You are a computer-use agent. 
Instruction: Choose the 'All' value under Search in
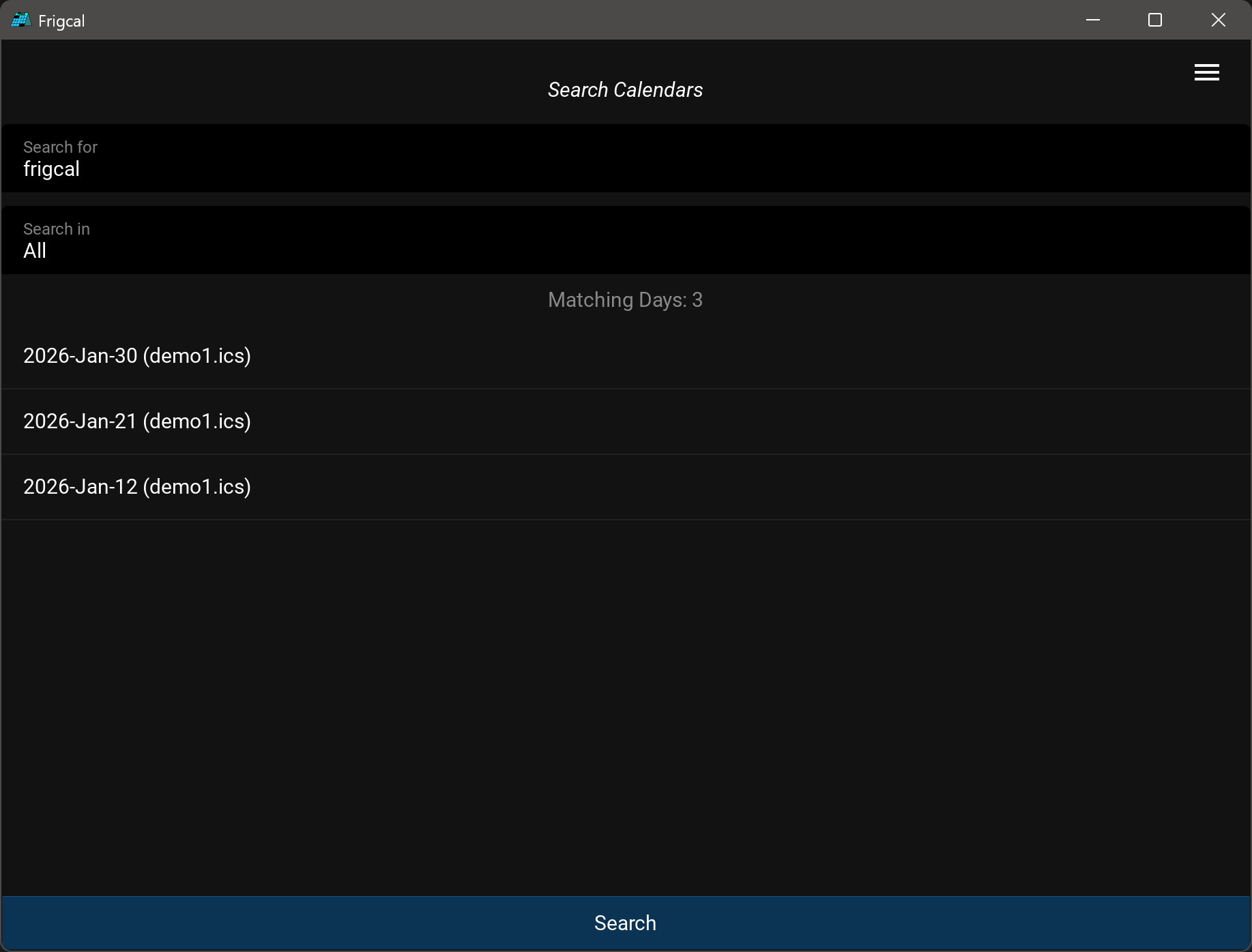[35, 251]
